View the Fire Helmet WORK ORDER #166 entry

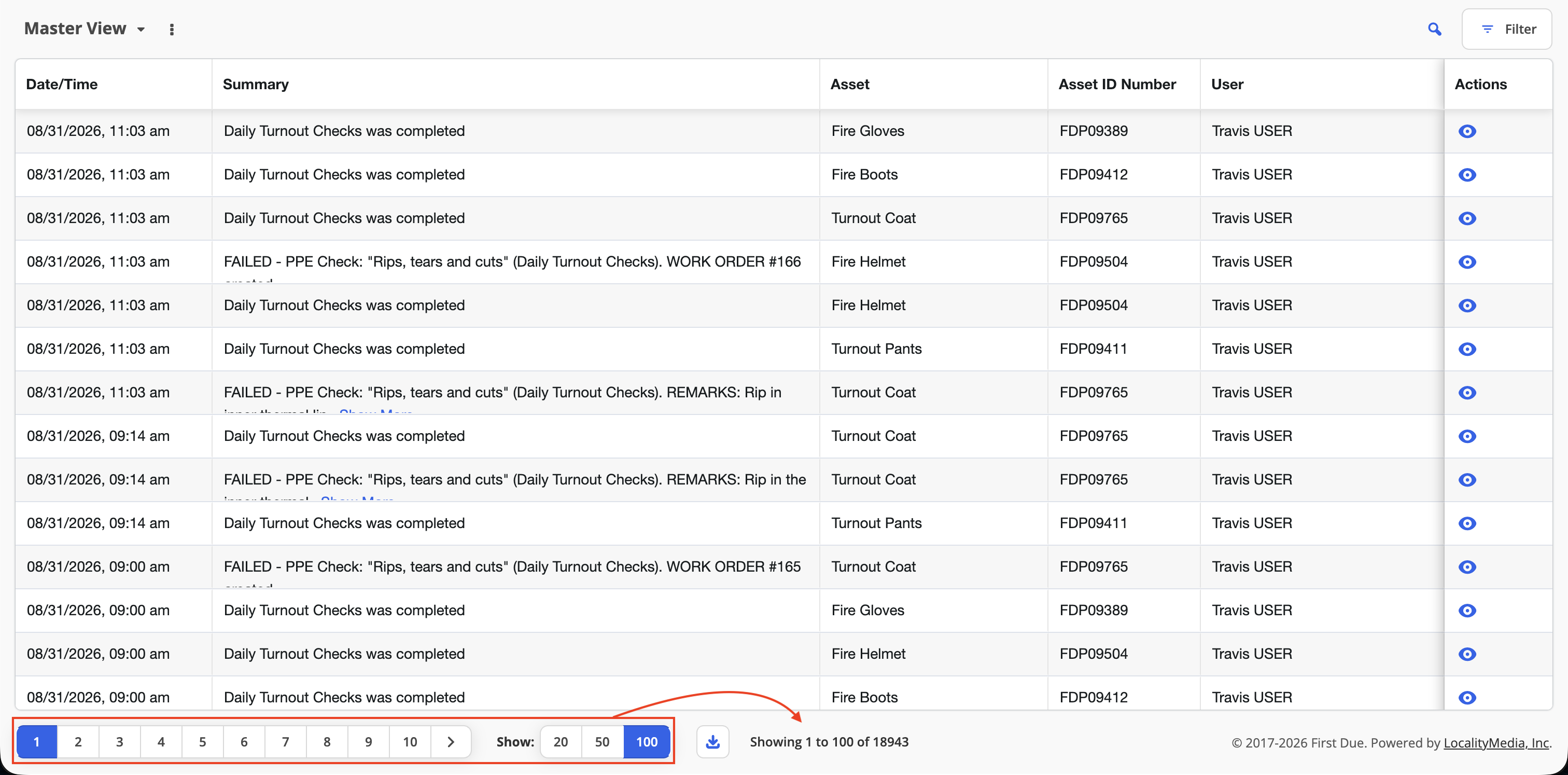click(1467, 262)
